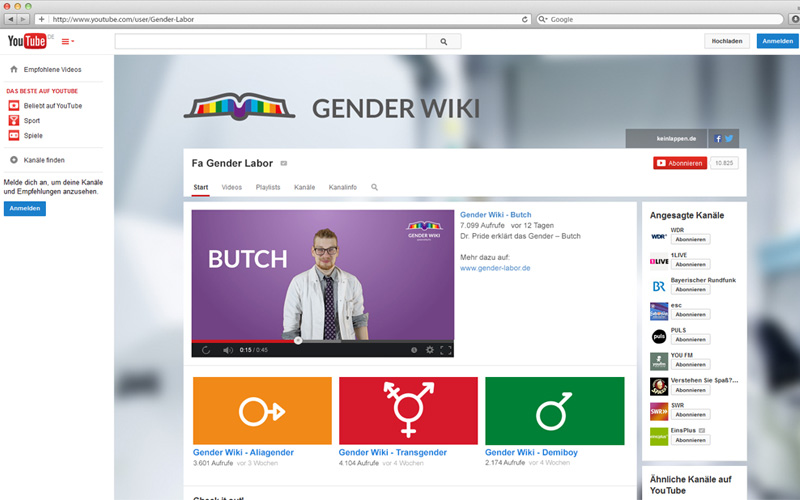Open Gender Wiki - Aliagender link
Viewport: 800px width, 500px height.
pos(243,453)
